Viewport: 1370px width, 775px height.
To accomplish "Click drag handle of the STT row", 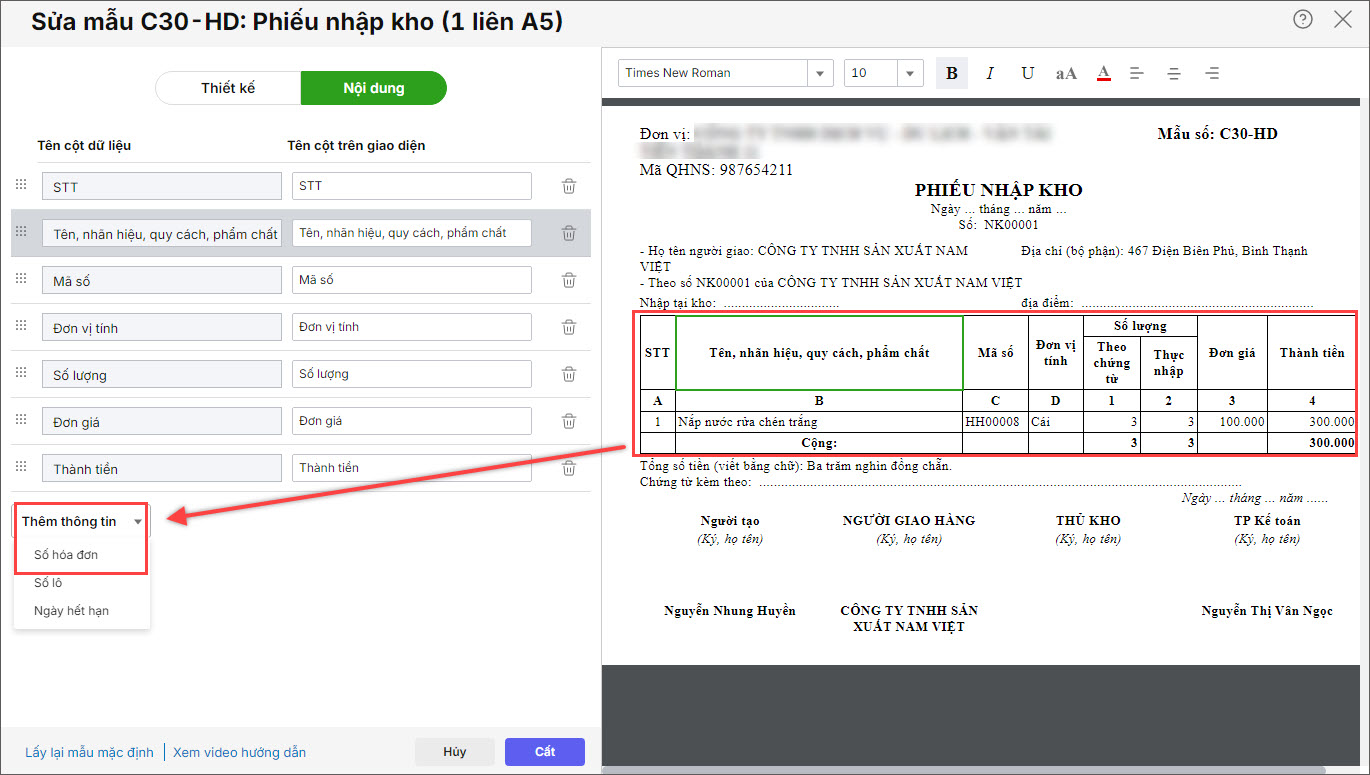I will click(x=20, y=185).
